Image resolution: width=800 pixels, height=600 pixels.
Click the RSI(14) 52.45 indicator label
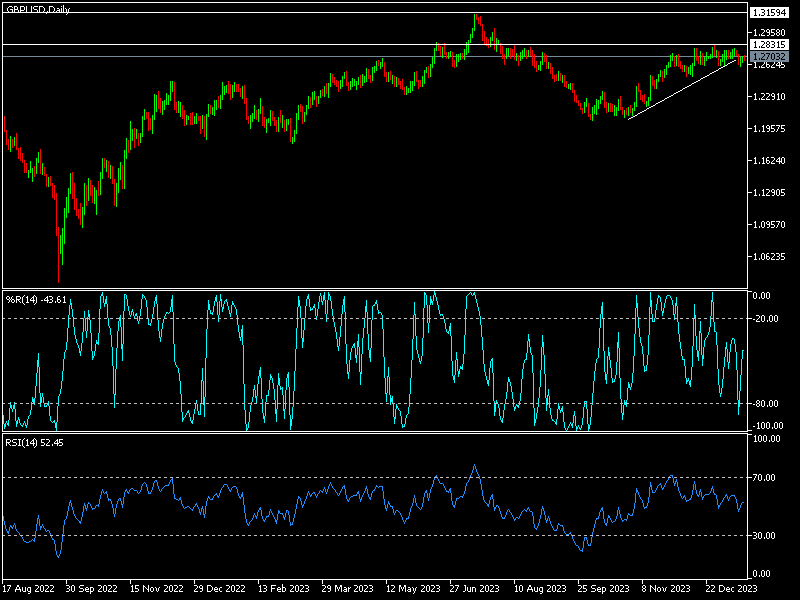(34, 443)
